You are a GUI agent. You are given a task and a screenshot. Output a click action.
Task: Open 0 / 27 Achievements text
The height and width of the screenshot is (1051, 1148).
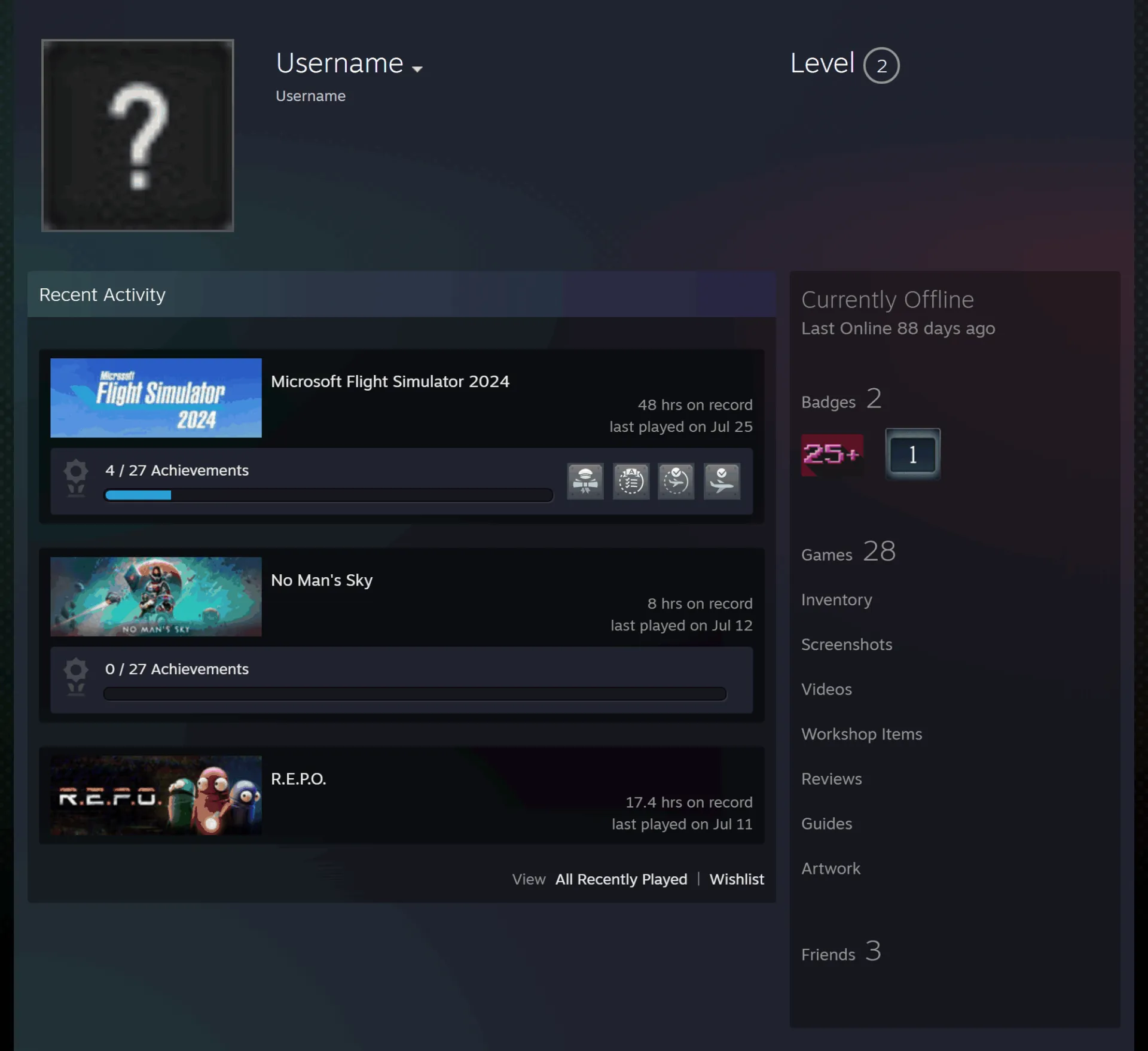click(x=177, y=669)
